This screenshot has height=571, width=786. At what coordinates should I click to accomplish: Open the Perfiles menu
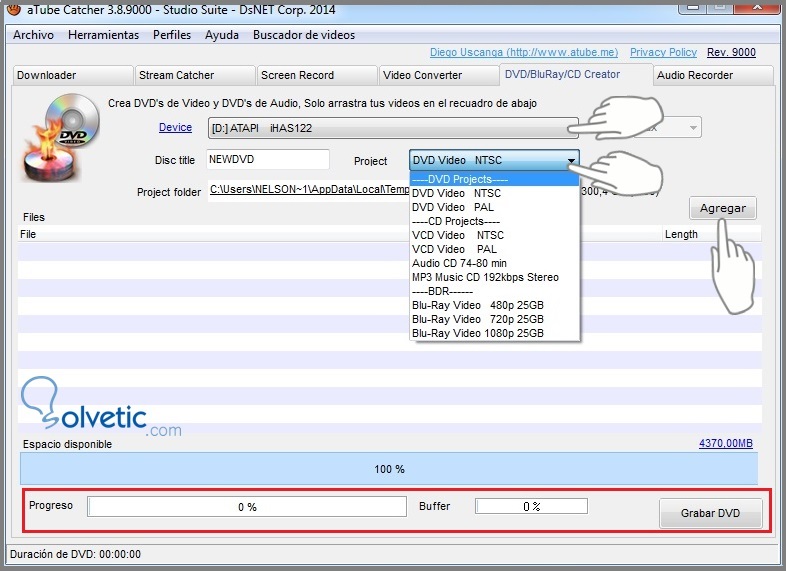pos(172,35)
